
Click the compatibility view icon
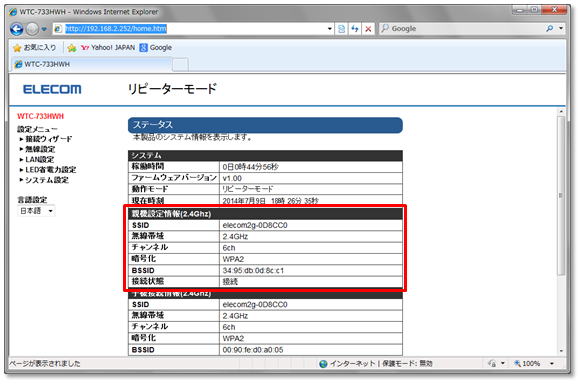(341, 29)
